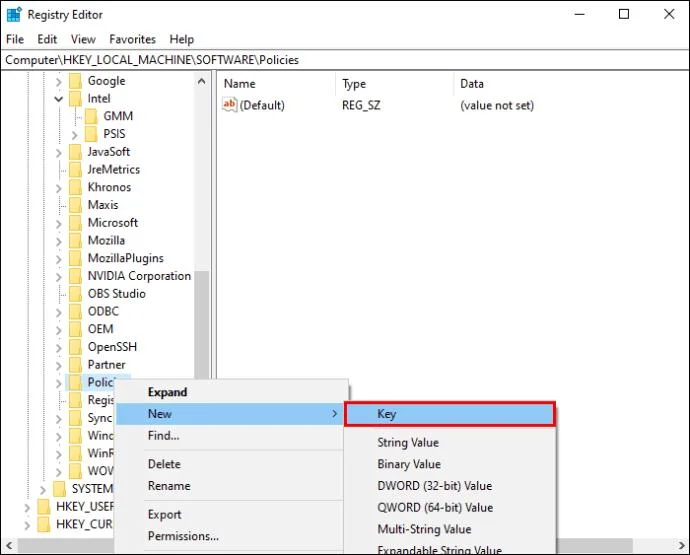Create a new DWORD (32-bit) Value
The height and width of the screenshot is (555, 690).
pos(450,486)
